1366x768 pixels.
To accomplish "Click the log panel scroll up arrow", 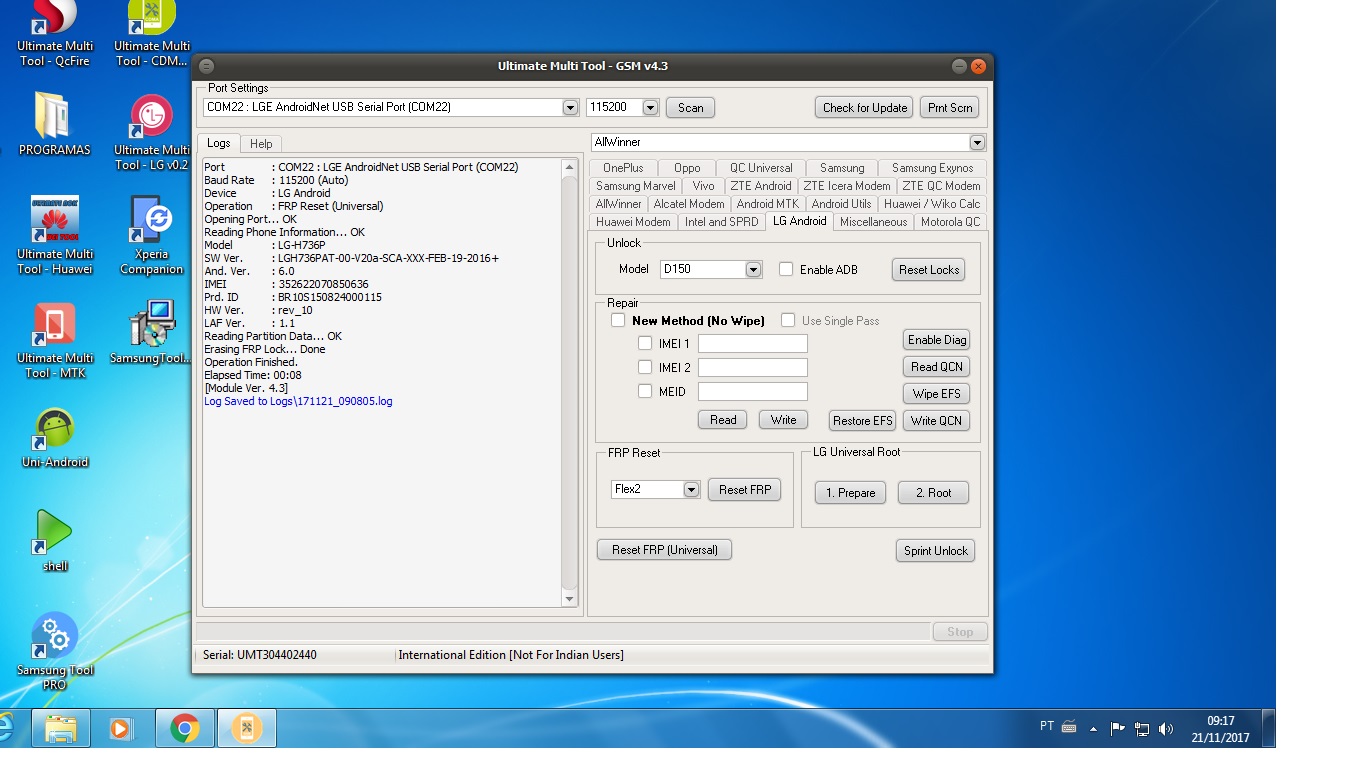I will 570,168.
